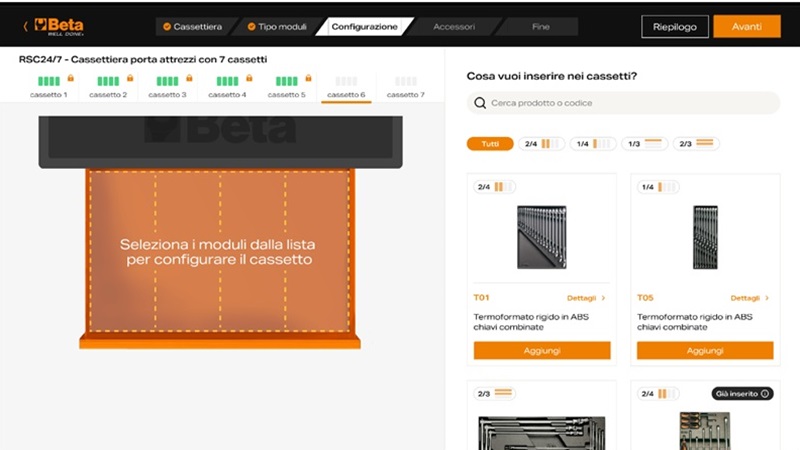Filter modules by 2/4 size
Screen dimensions: 800x450
(541, 144)
